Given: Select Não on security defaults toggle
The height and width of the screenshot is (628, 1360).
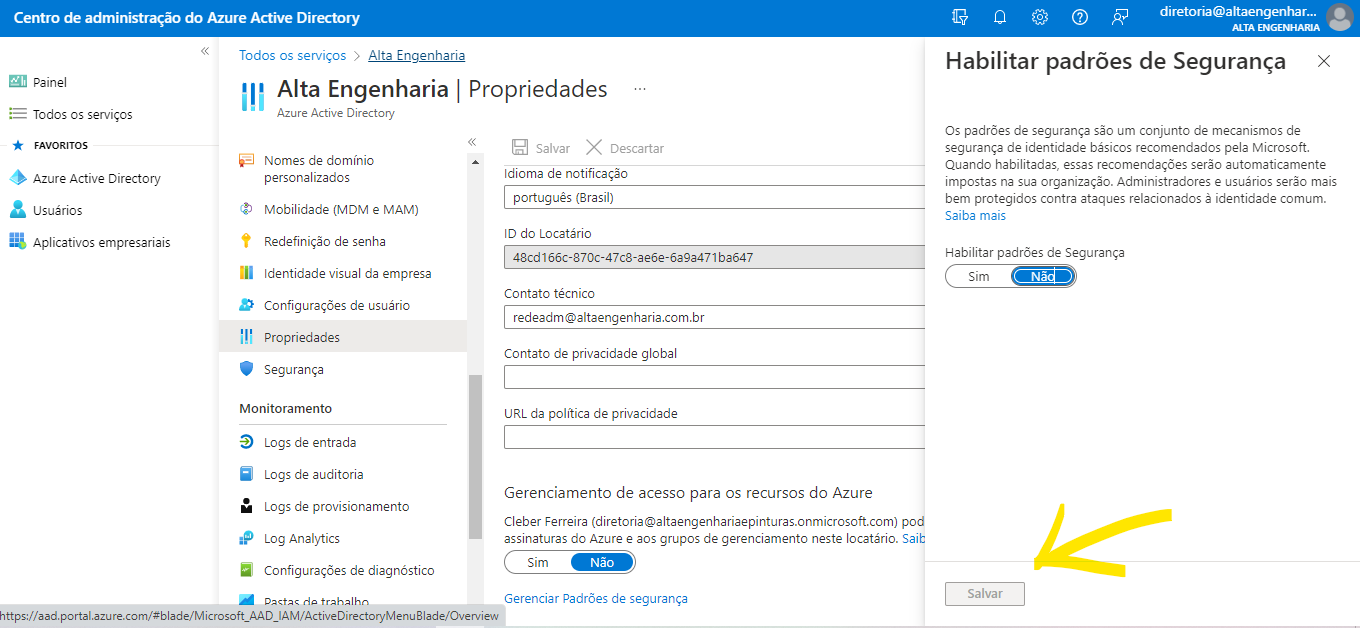Looking at the screenshot, I should tap(1042, 276).
